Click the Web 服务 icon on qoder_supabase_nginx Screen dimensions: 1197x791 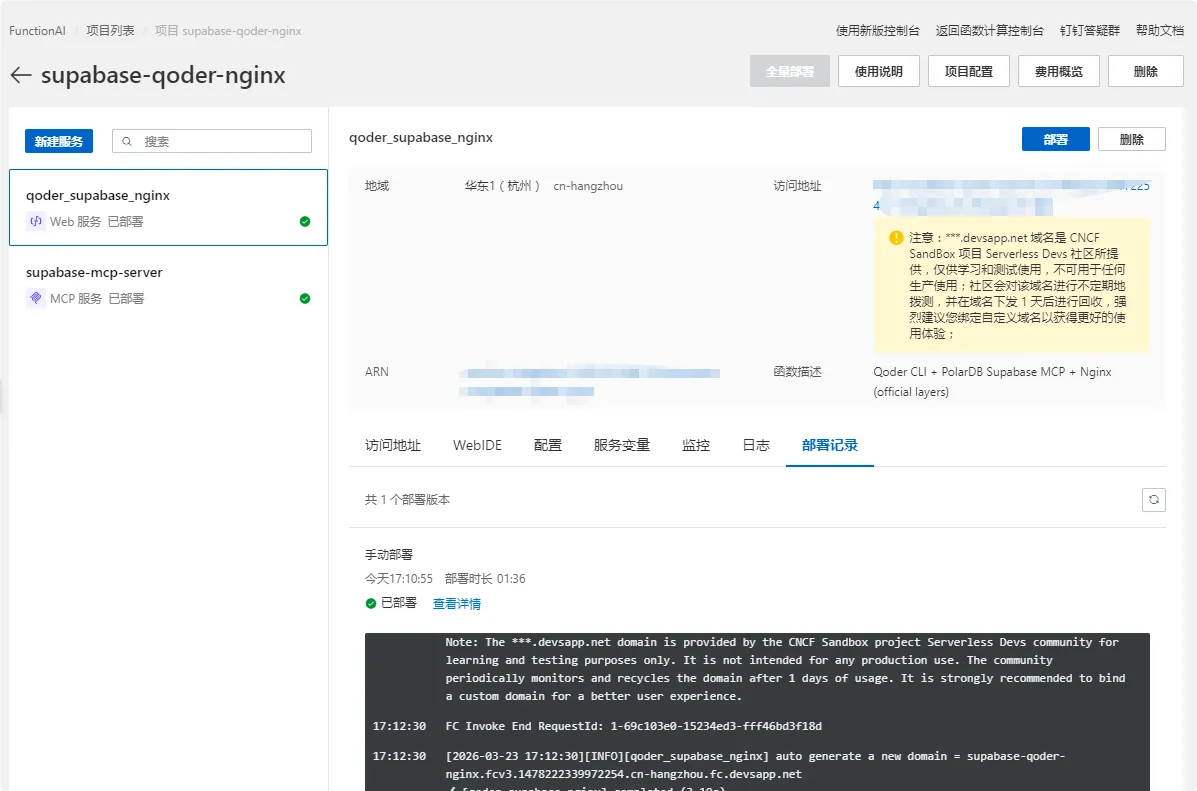coord(37,221)
